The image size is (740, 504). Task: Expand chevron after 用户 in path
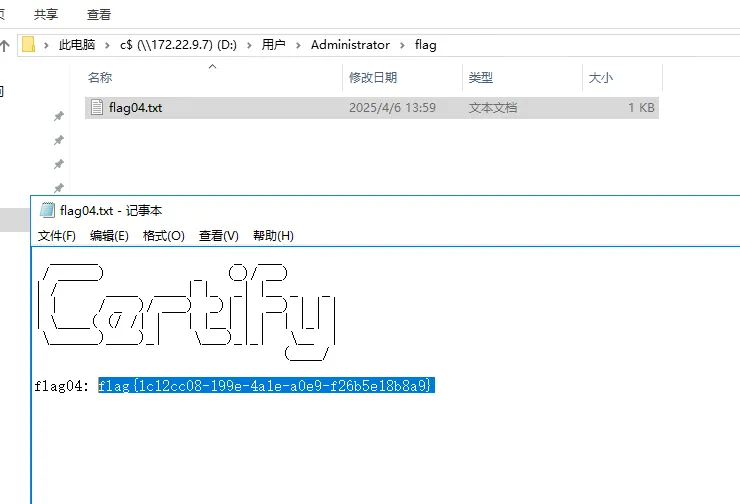pyautogui.click(x=298, y=45)
